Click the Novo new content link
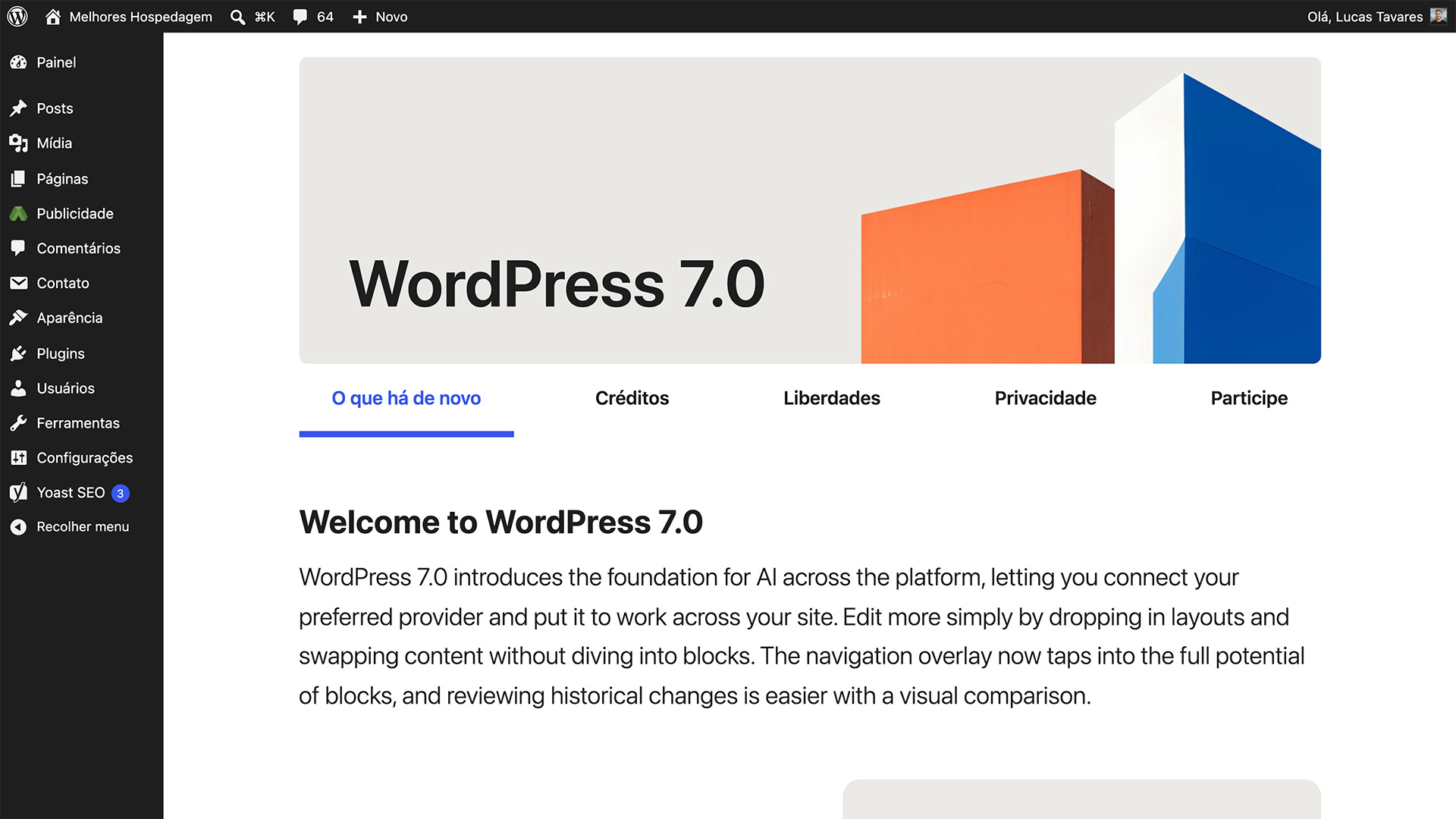This screenshot has height=819, width=1456. 391,17
